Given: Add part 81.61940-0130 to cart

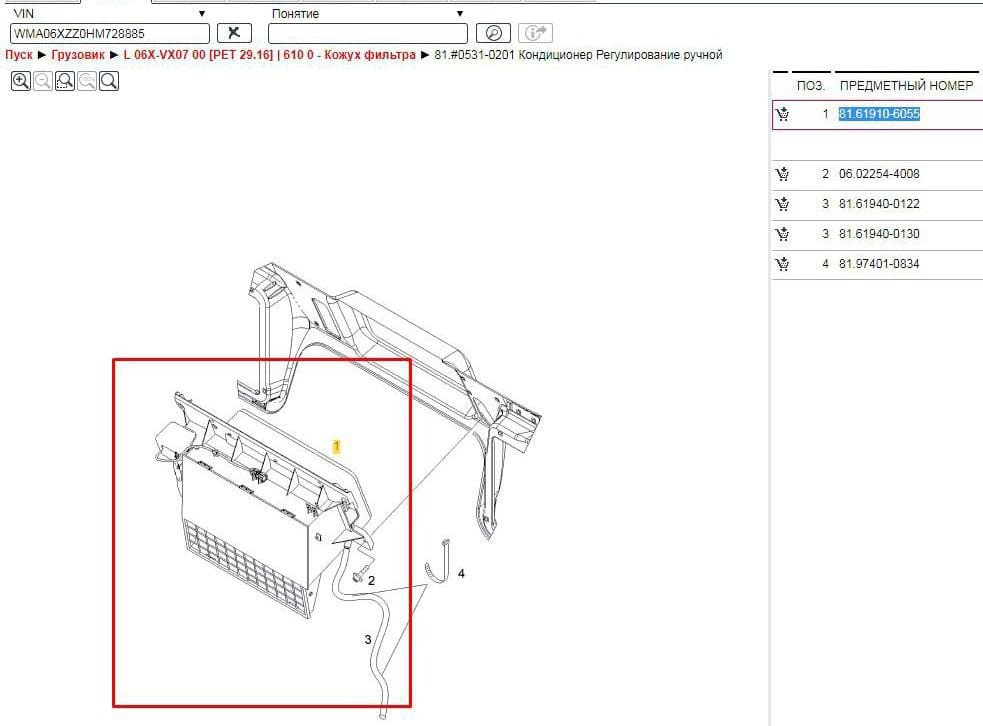Looking at the screenshot, I should (x=782, y=234).
